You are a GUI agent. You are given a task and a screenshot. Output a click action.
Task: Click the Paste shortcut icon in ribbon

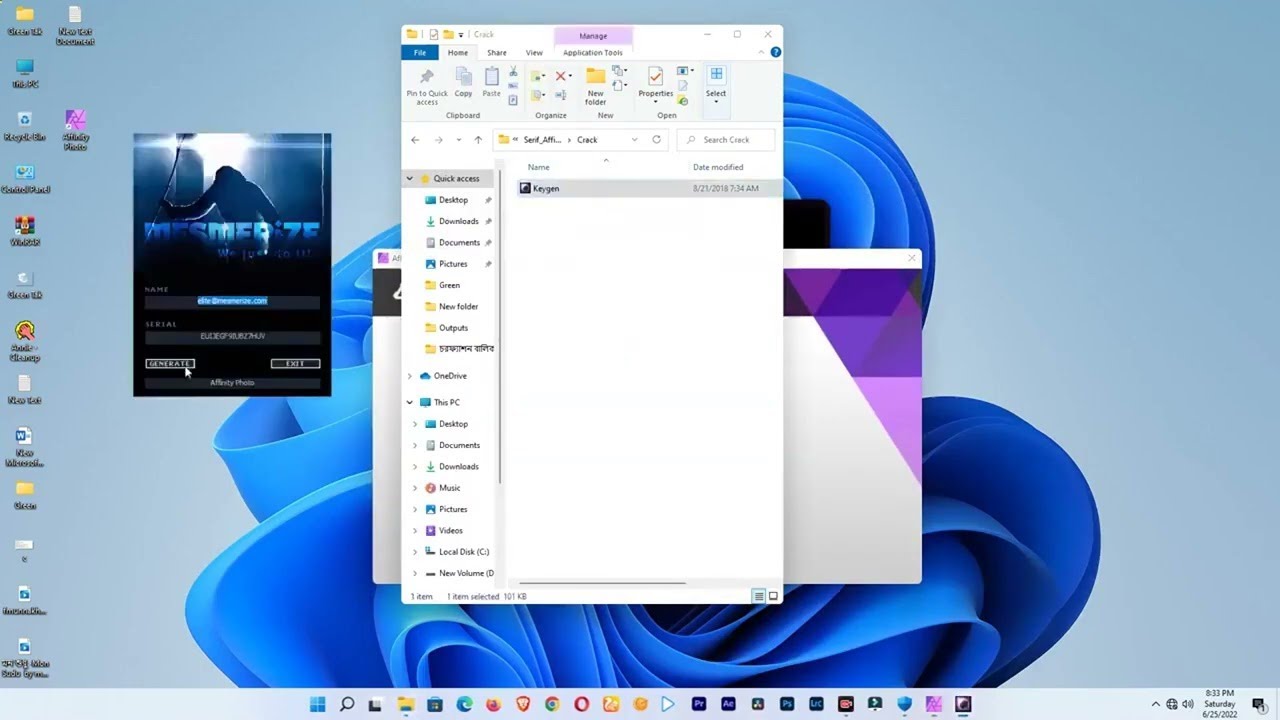click(x=513, y=100)
